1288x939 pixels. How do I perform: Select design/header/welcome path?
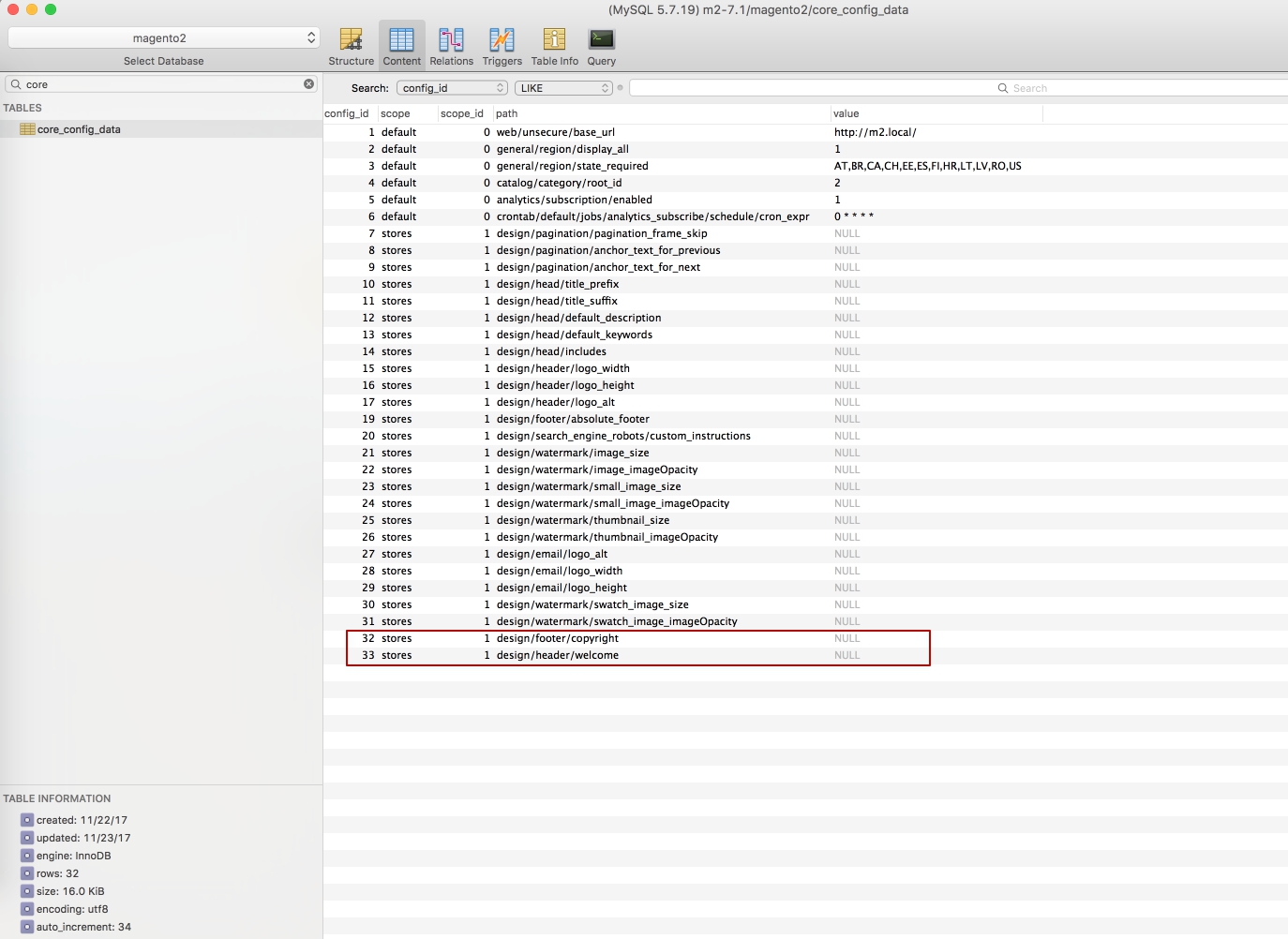[558, 655]
